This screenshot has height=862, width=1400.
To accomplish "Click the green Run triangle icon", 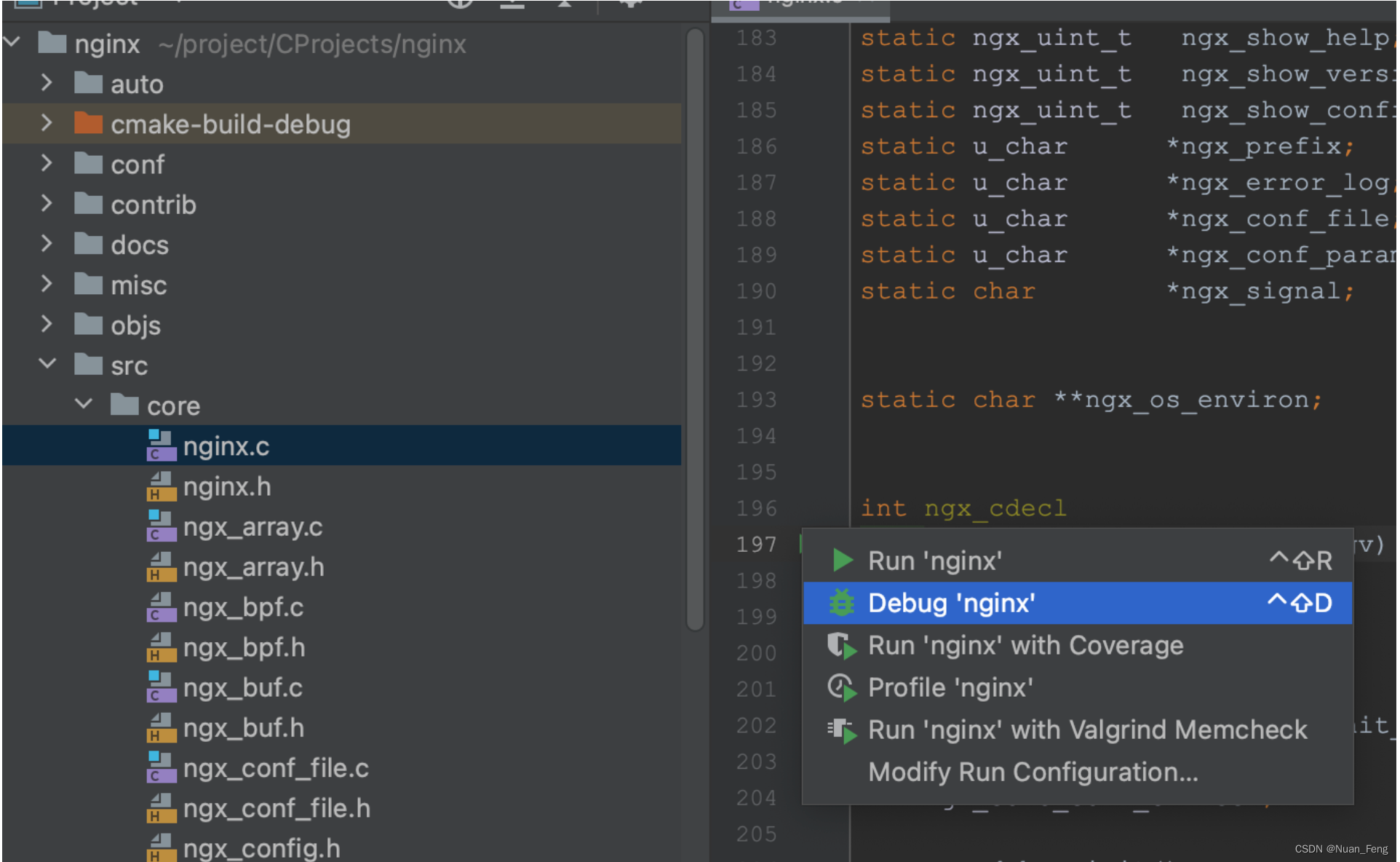I will pyautogui.click(x=842, y=561).
